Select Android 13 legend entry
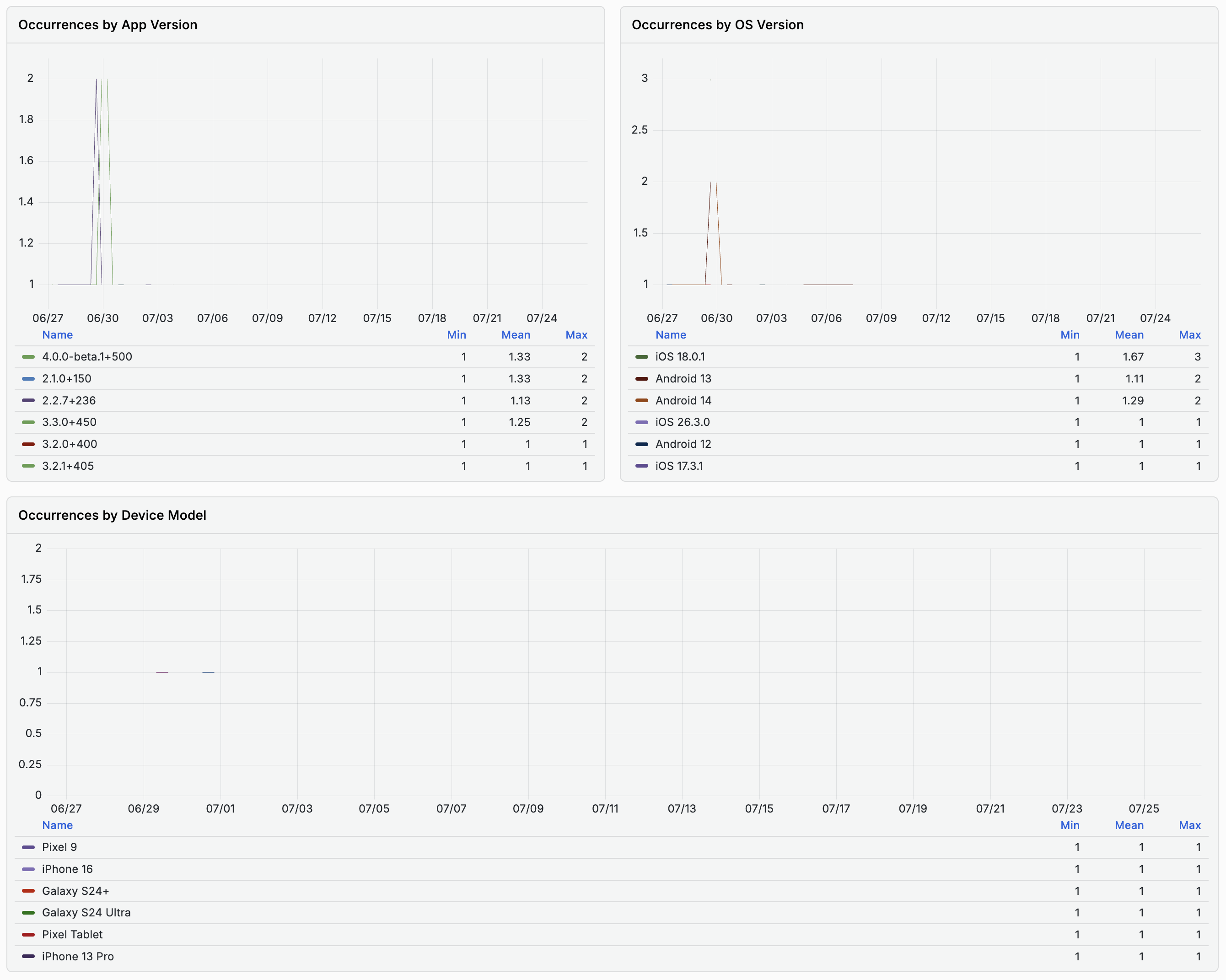 683,379
